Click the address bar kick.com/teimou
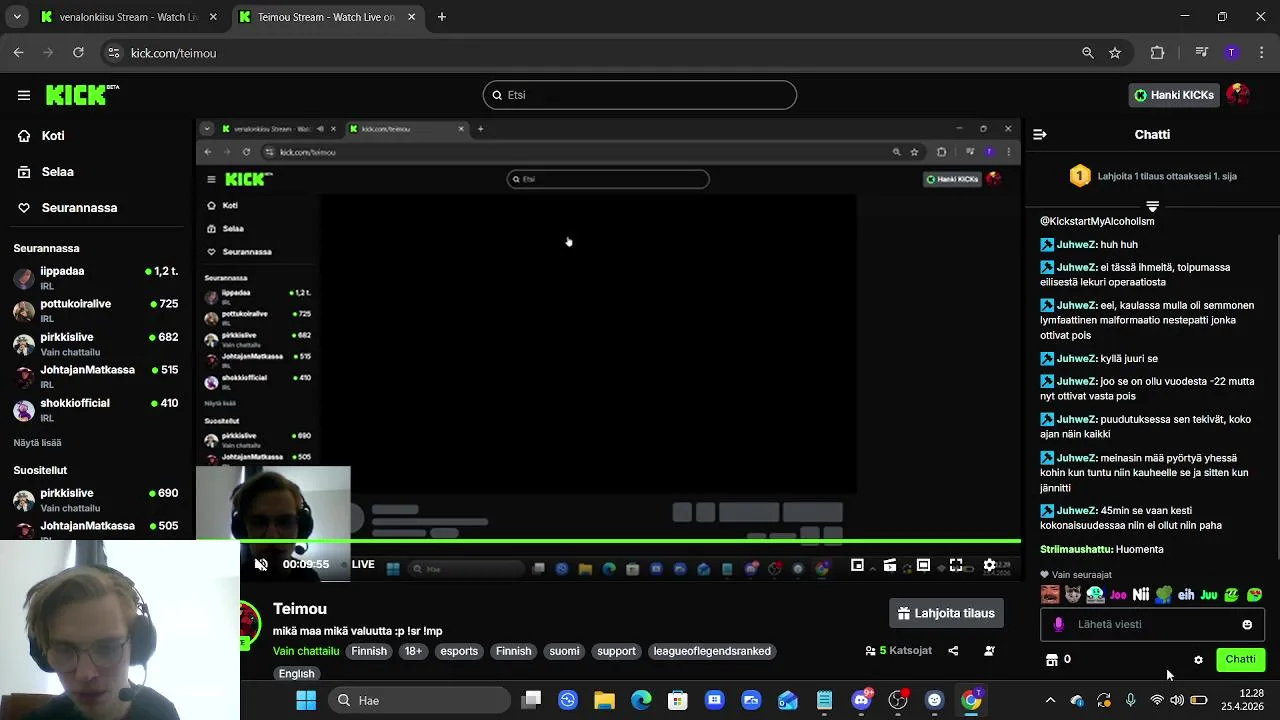Screen dimensions: 1280x720 [x=173, y=53]
